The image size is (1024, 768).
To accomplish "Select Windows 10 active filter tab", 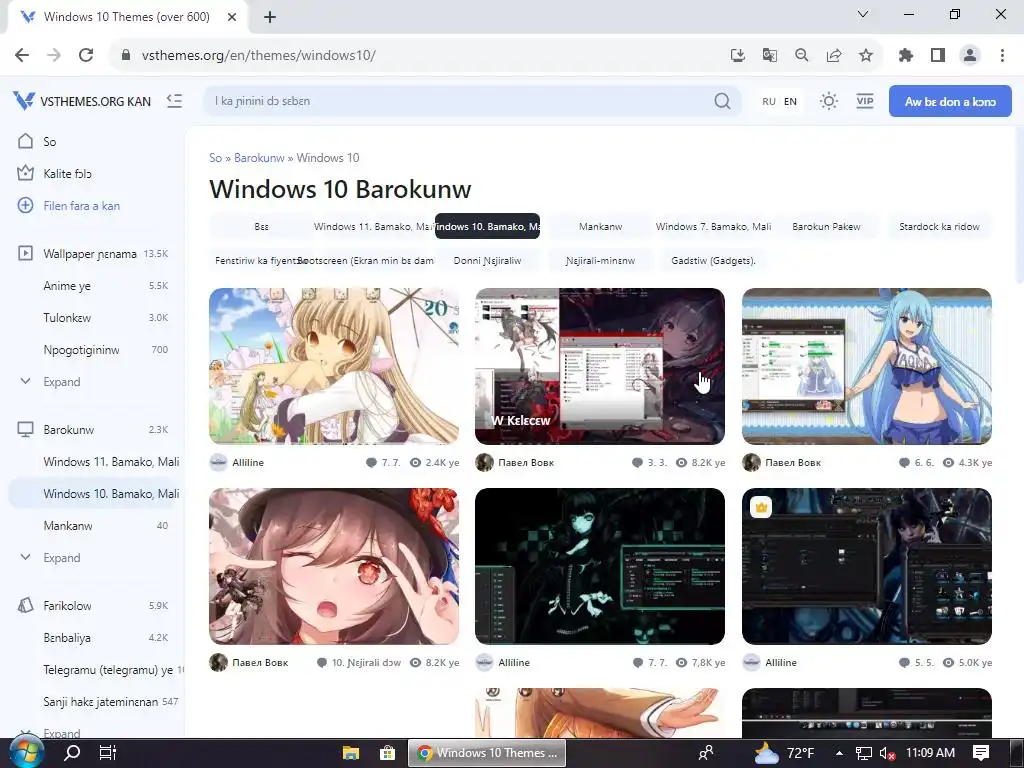I will (x=487, y=227).
